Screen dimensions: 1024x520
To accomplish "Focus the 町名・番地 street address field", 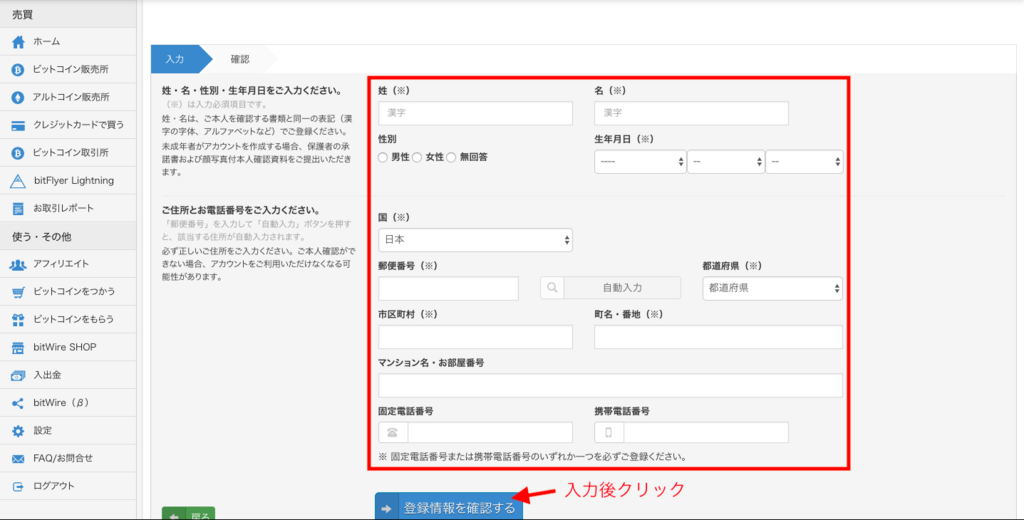I will point(718,337).
